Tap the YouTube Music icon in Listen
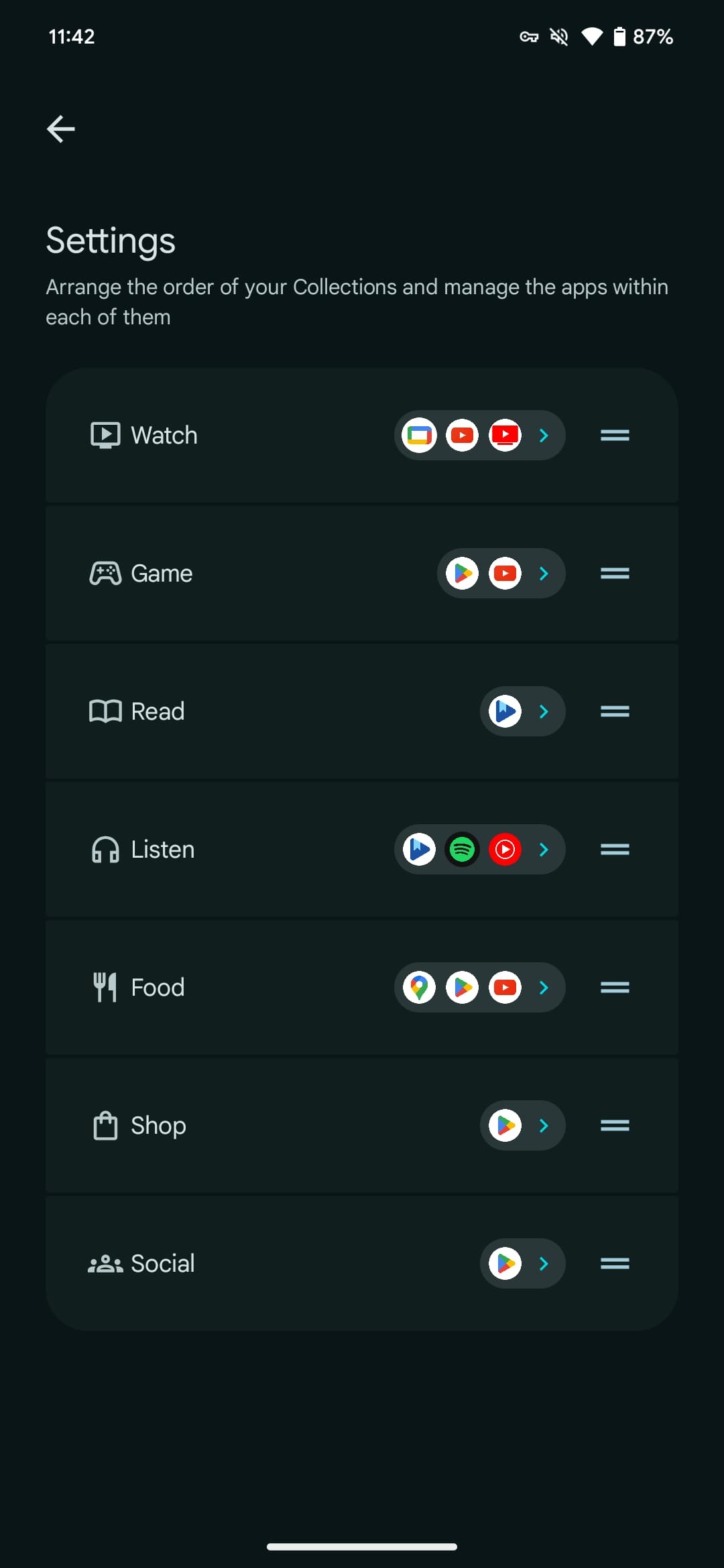The height and width of the screenshot is (1568, 724). tap(505, 850)
